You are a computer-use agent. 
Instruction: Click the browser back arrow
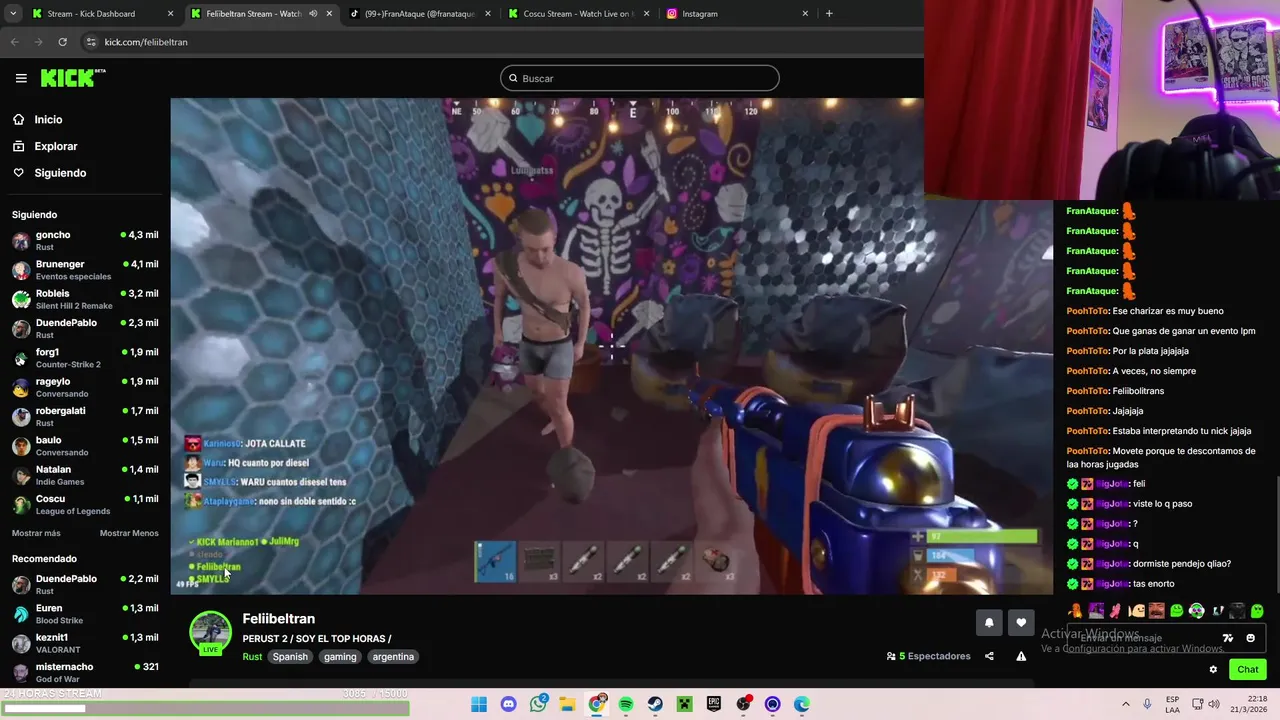click(x=15, y=42)
